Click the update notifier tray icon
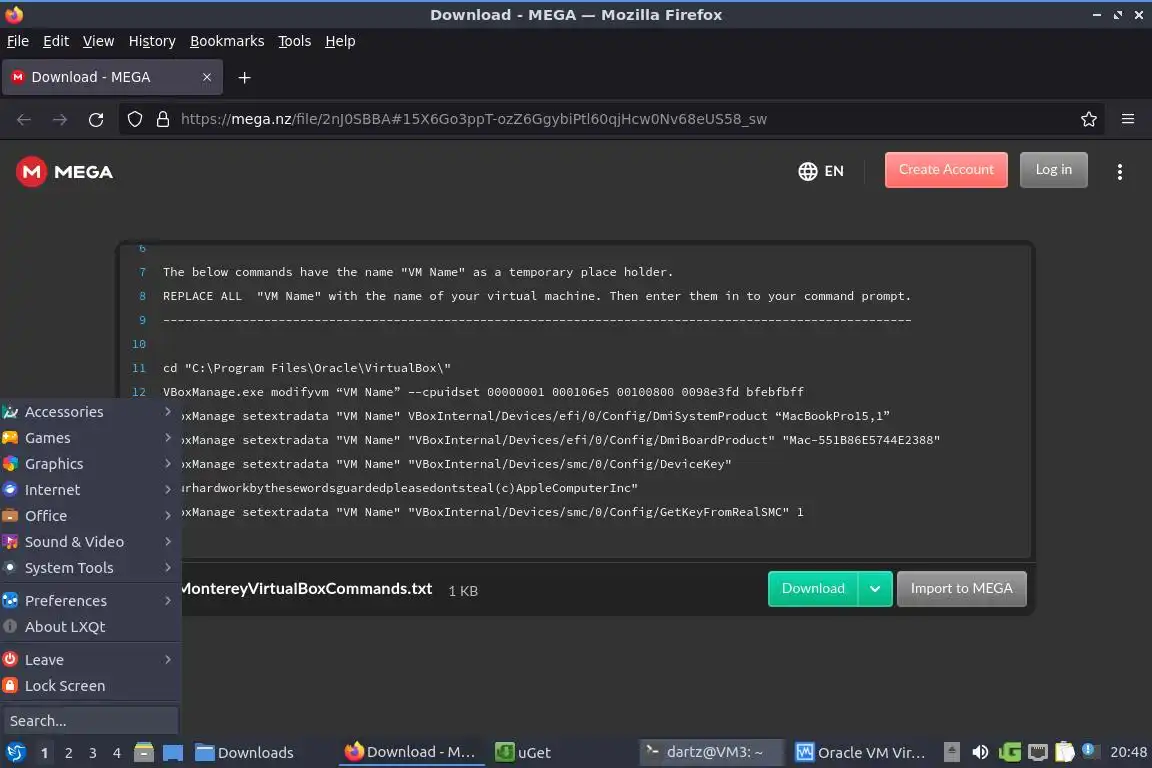1152x768 pixels. coord(1090,750)
